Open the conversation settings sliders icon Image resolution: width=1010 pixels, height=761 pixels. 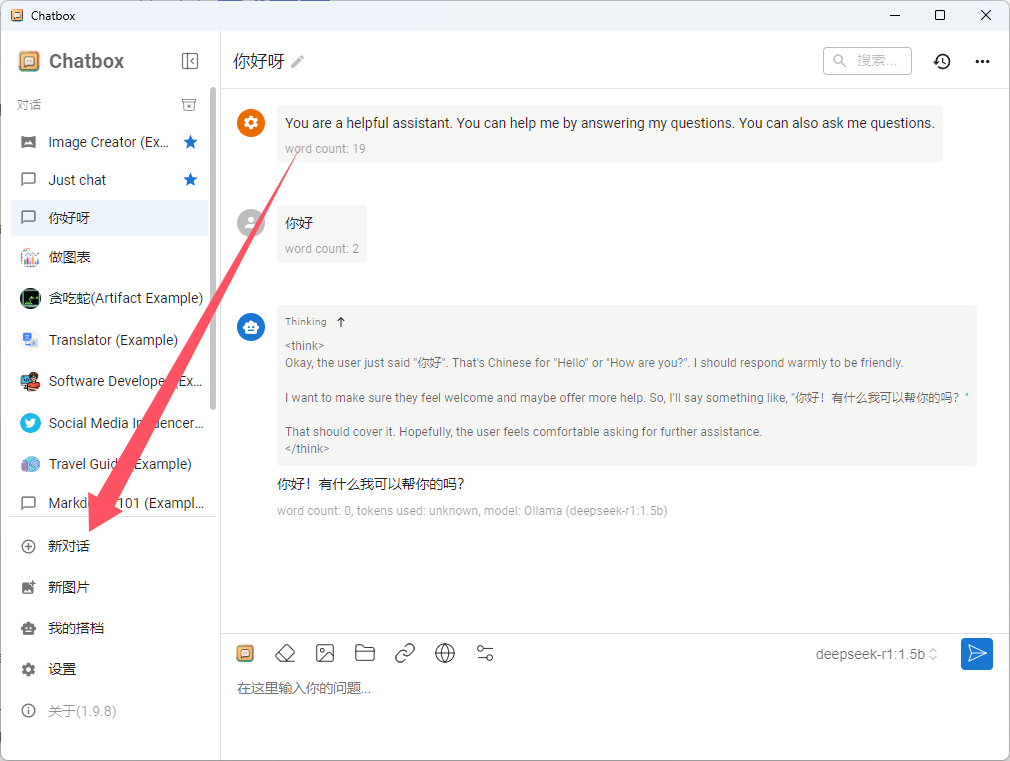[x=485, y=653]
